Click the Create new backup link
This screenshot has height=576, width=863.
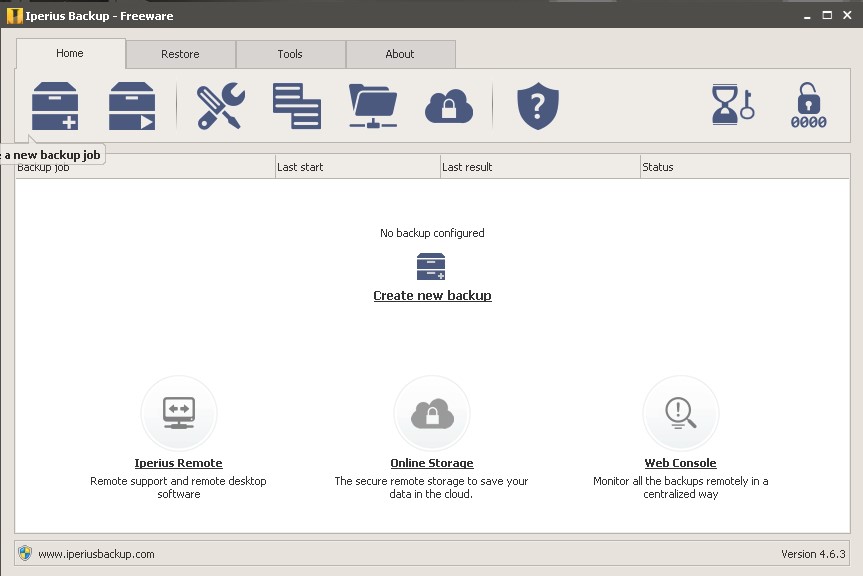(431, 295)
